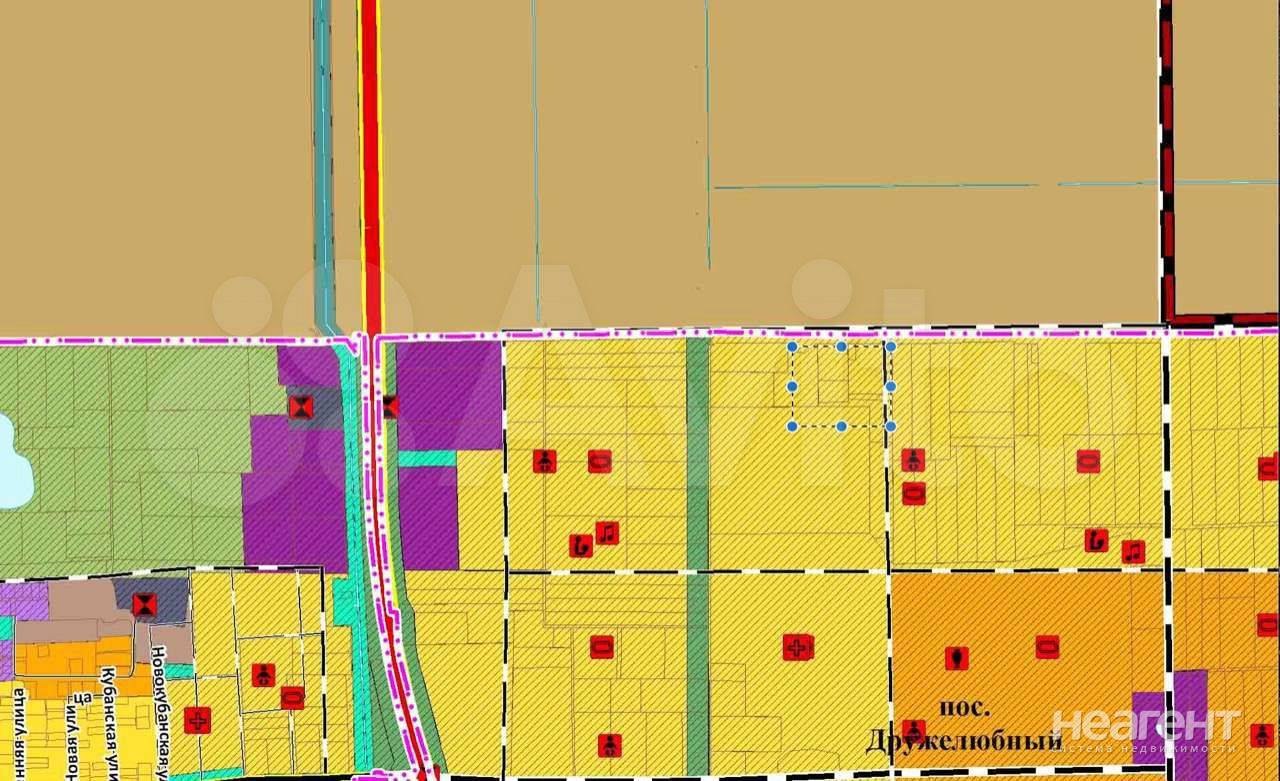Select the medical cross icon beside Новокубанская street

pos(198,720)
